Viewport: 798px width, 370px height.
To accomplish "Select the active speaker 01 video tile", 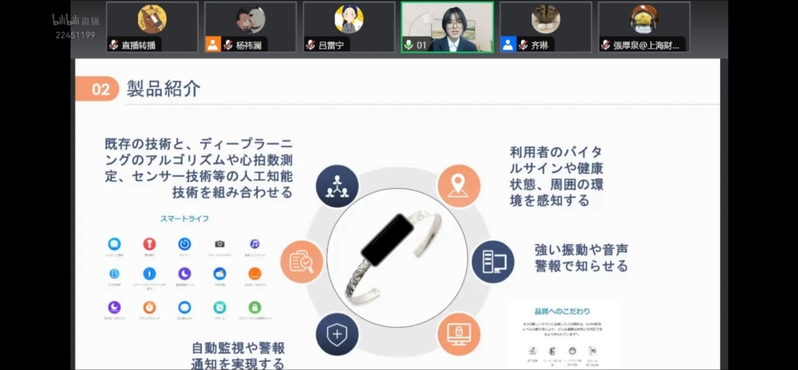I will tap(447, 26).
